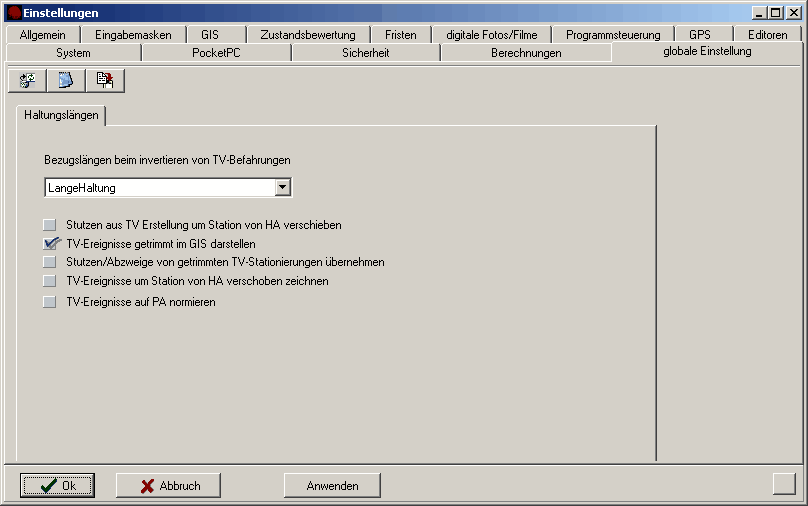The image size is (808, 506).
Task: Enable Stutzen aus TV Erstellung verschieben checkbox
Action: point(49,225)
